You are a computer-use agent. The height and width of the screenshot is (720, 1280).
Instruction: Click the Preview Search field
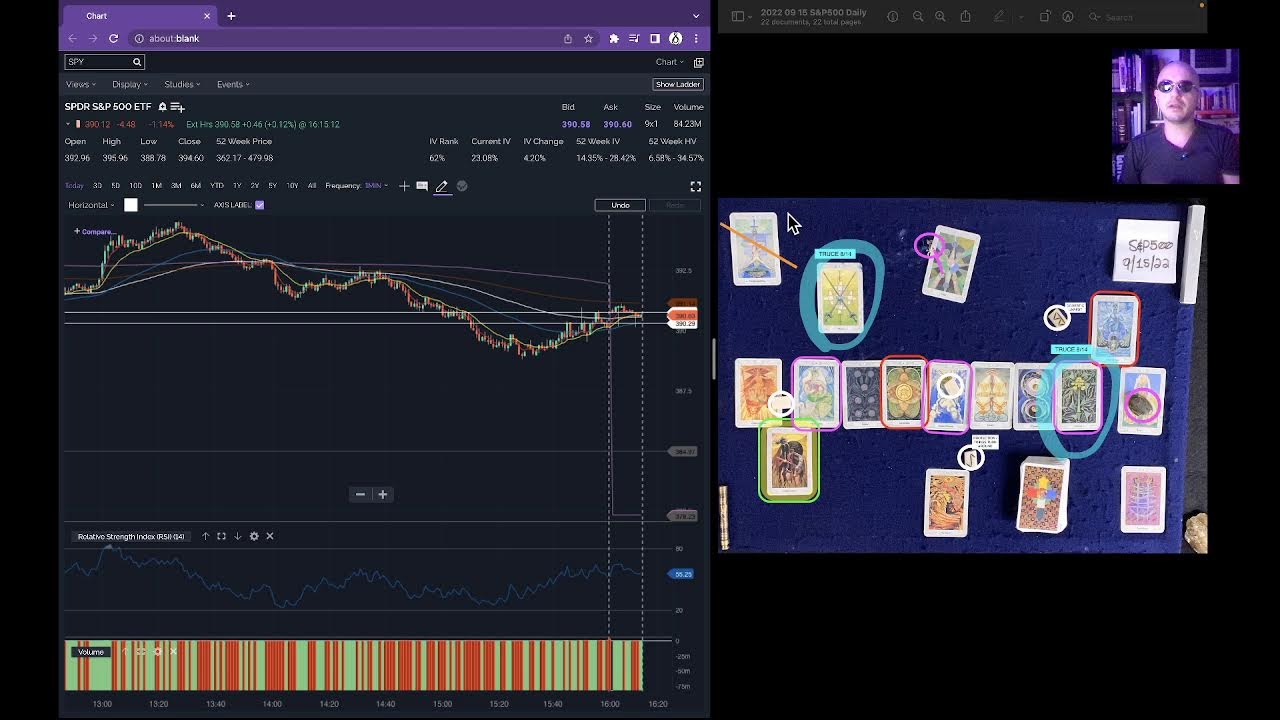pyautogui.click(x=1142, y=16)
